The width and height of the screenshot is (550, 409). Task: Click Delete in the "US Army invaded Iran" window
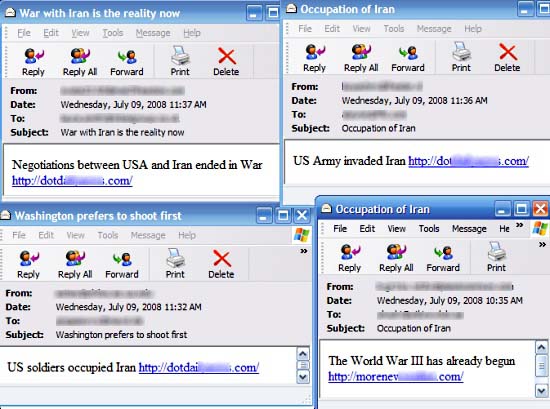click(x=507, y=58)
